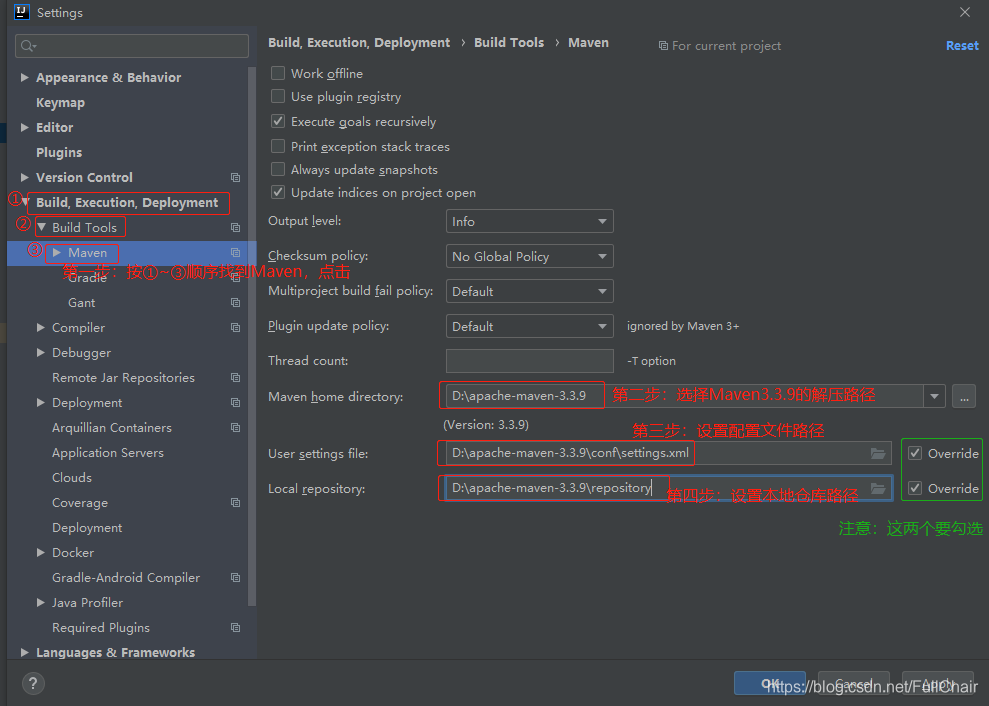Image resolution: width=989 pixels, height=706 pixels.
Task: Click in the settings search field
Action: 132,46
